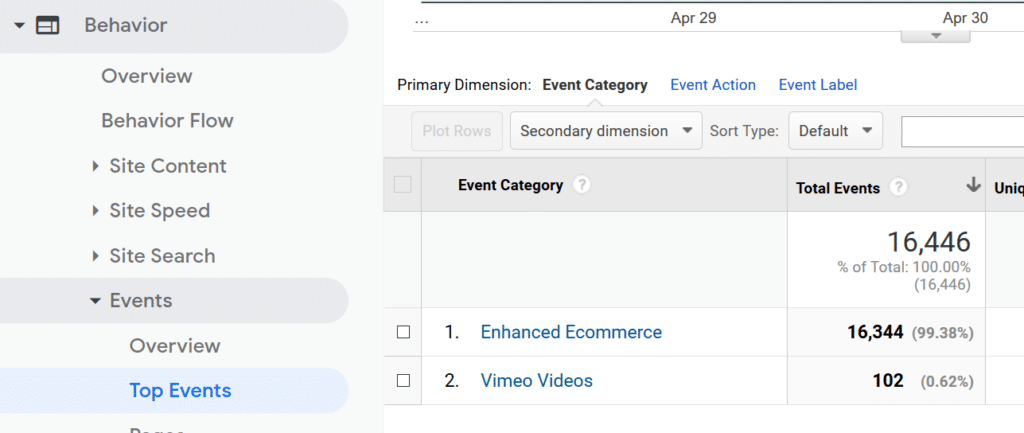The height and width of the screenshot is (433, 1024).
Task: Click the Apr 29 chart date label
Action: (x=694, y=18)
